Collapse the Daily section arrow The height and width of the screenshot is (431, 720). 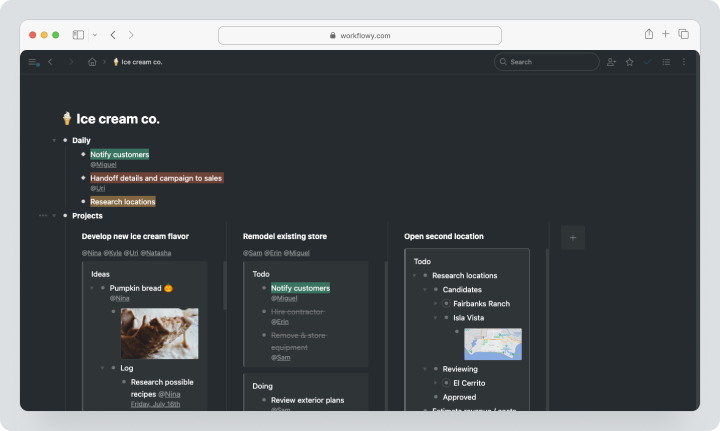(x=54, y=140)
